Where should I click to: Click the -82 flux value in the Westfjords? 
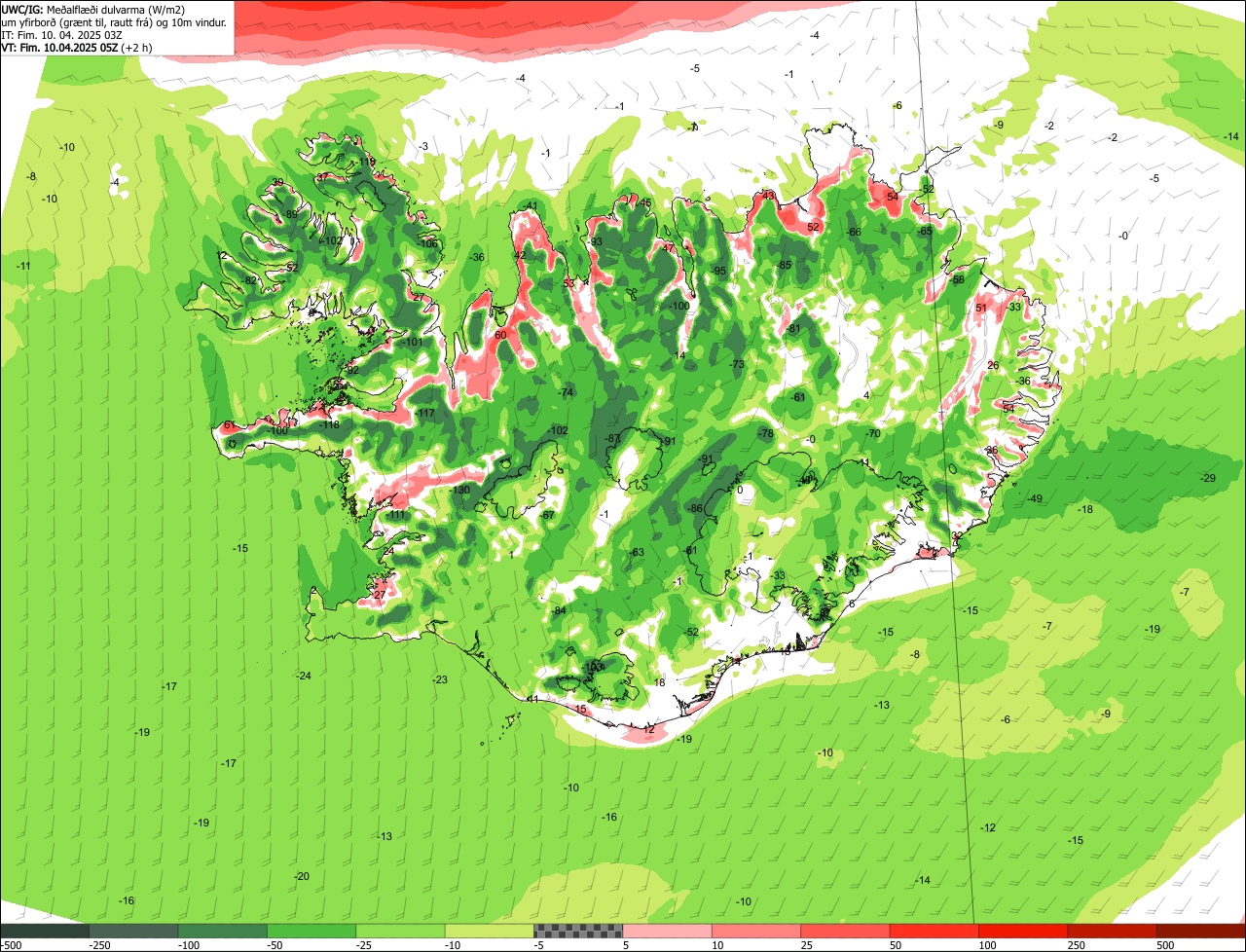coord(251,280)
